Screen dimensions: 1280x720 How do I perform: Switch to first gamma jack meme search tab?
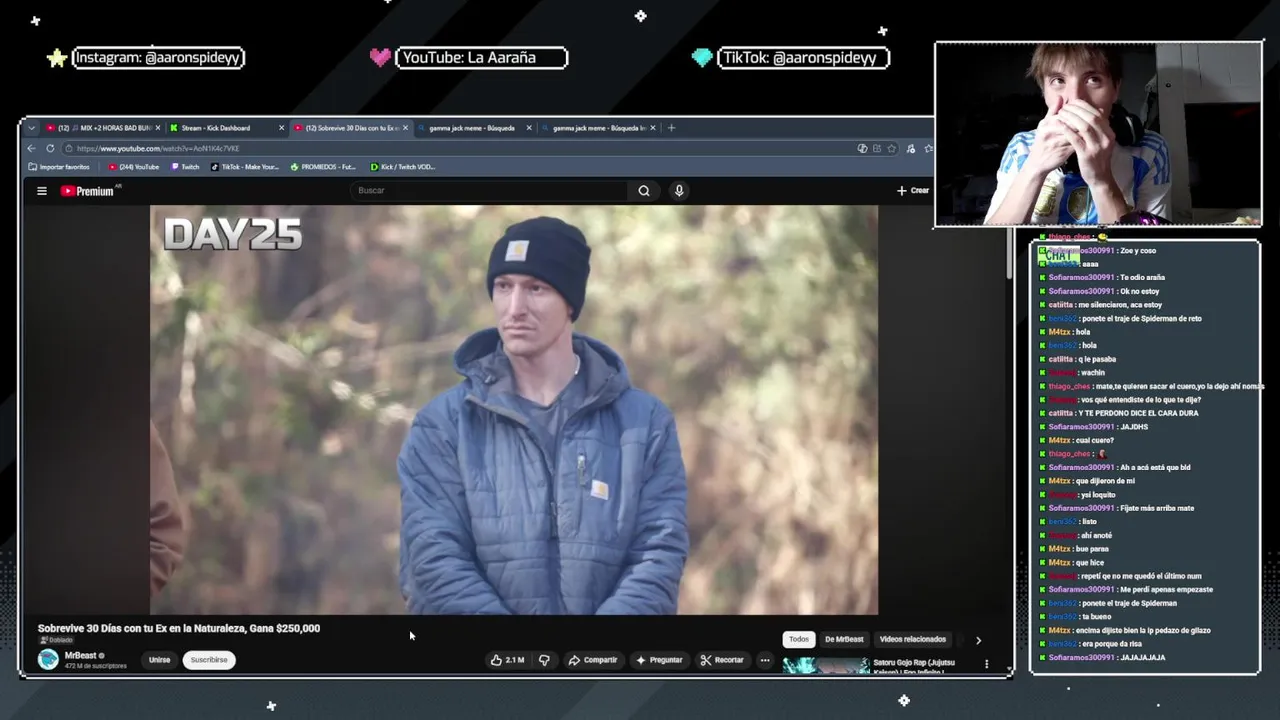(x=472, y=128)
